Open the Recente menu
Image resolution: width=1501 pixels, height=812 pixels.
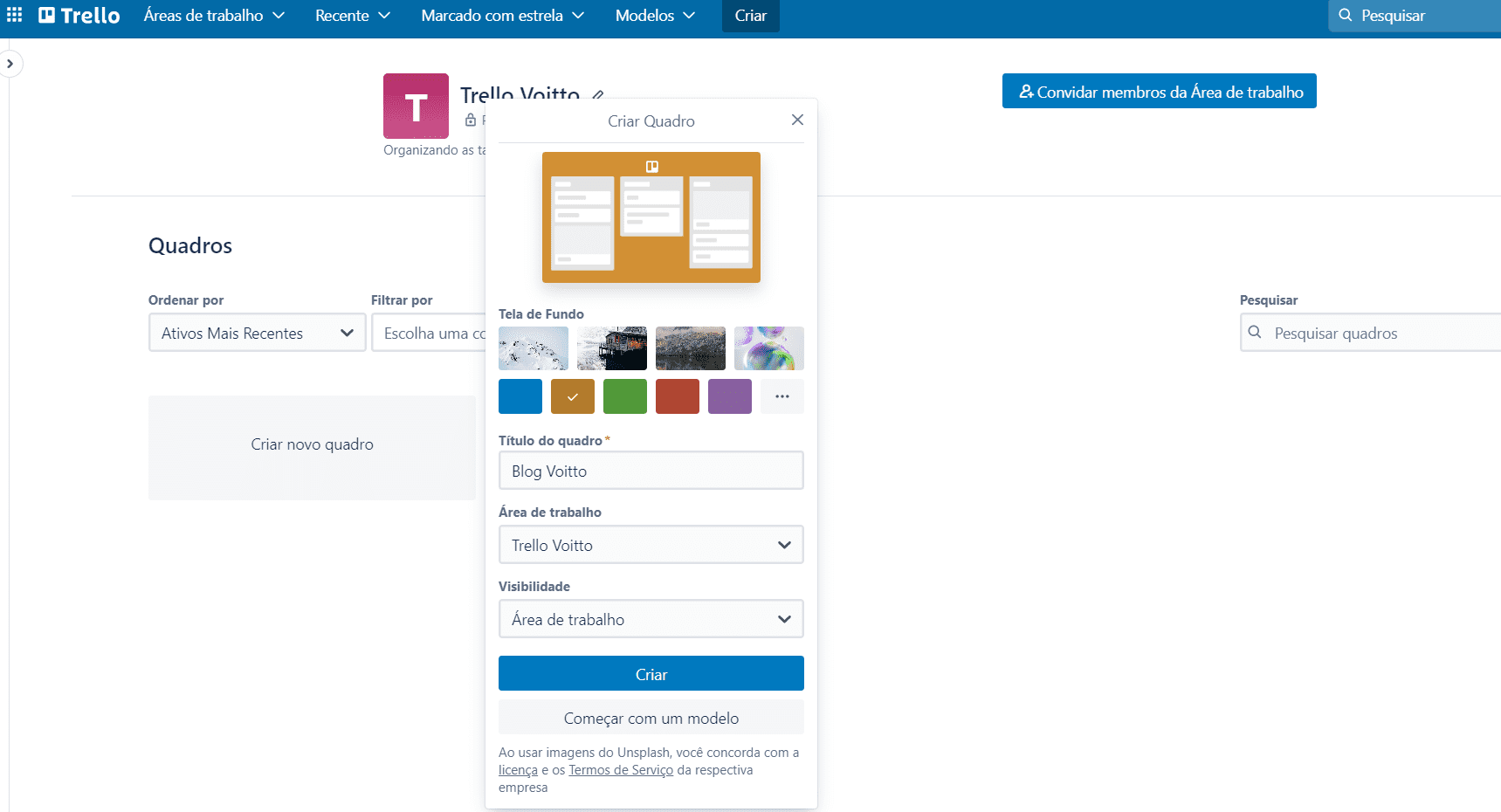(x=353, y=15)
